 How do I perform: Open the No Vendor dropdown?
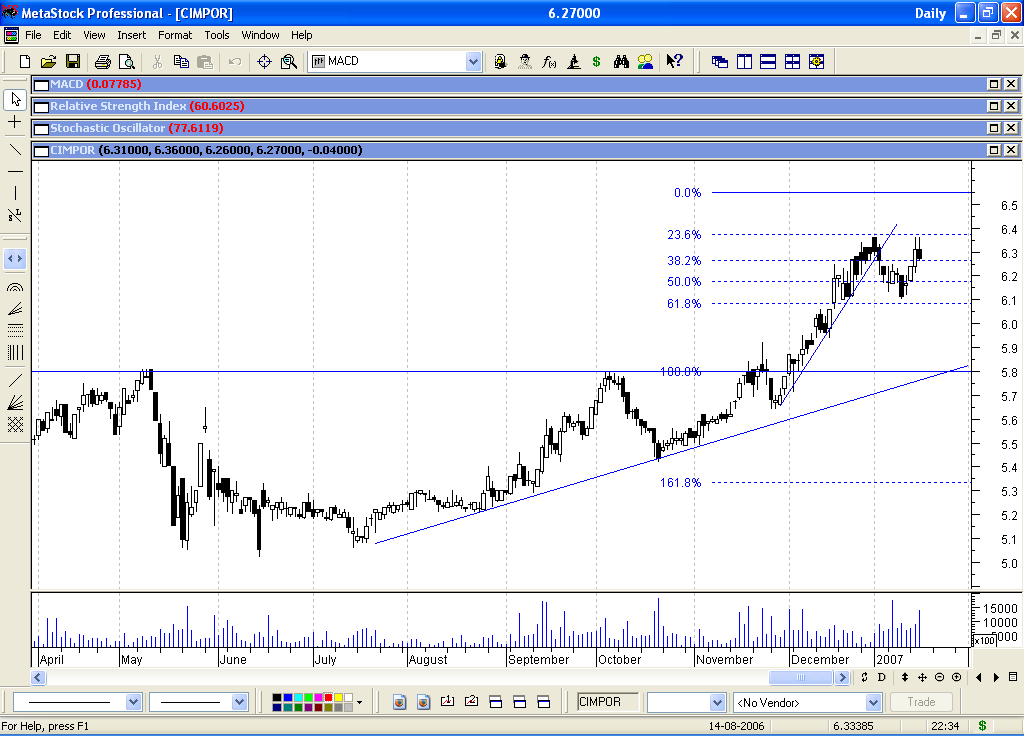coord(874,703)
